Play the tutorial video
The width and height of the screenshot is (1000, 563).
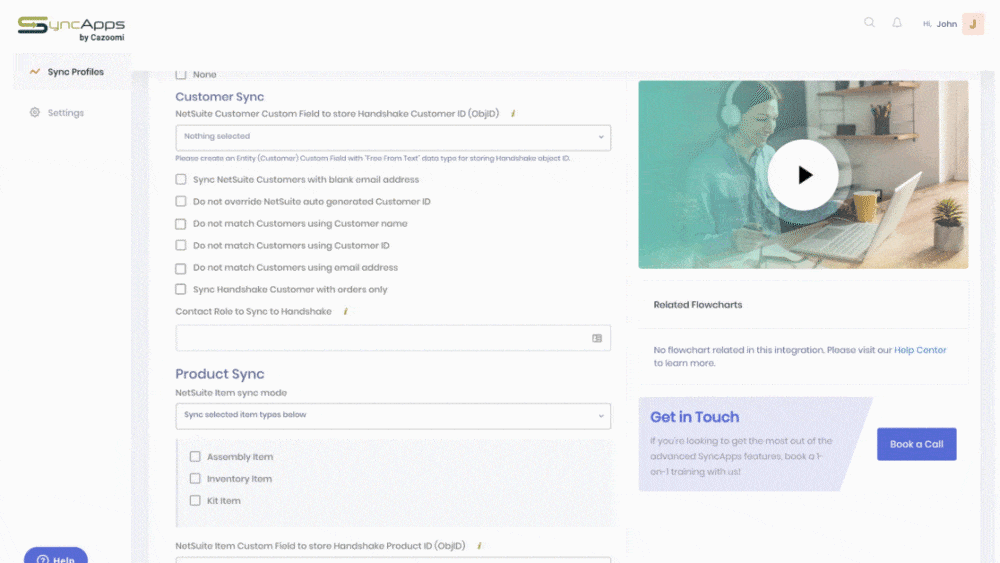coord(803,175)
